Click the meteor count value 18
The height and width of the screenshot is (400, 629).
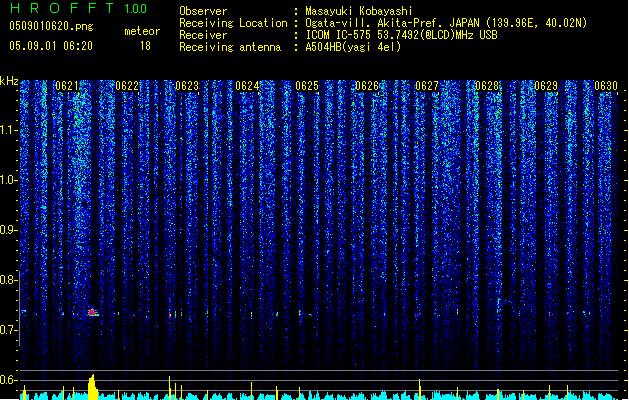tap(145, 46)
